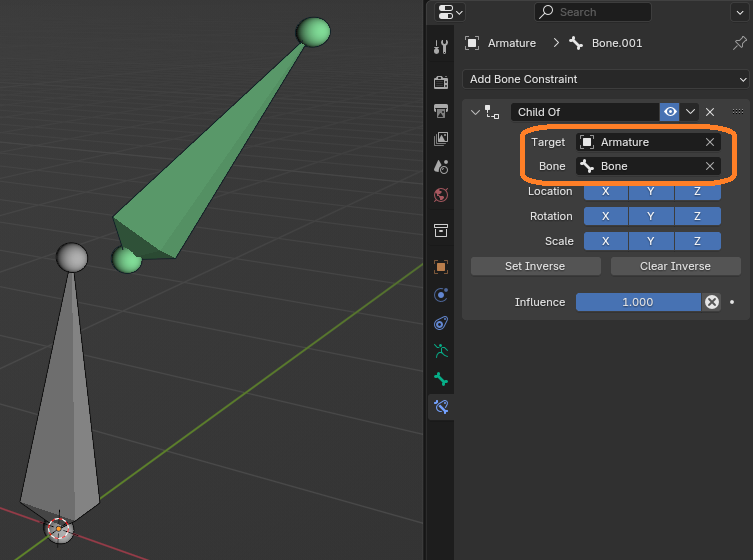Edit the Child Of constraint name field
Viewport: 753px width, 560px height.
coord(585,112)
